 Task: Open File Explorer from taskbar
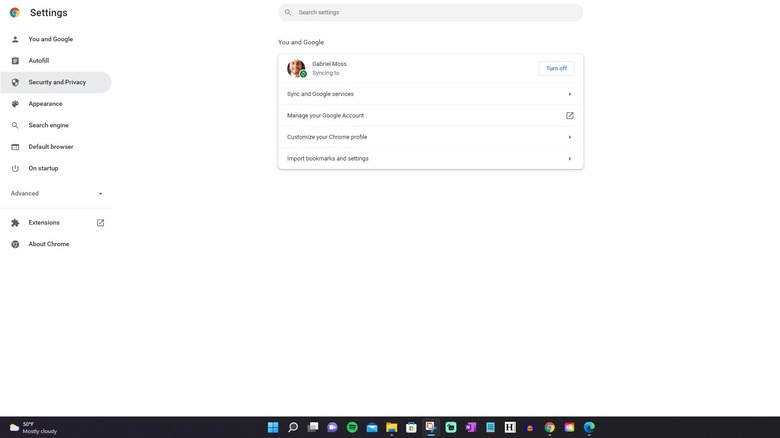pos(391,427)
